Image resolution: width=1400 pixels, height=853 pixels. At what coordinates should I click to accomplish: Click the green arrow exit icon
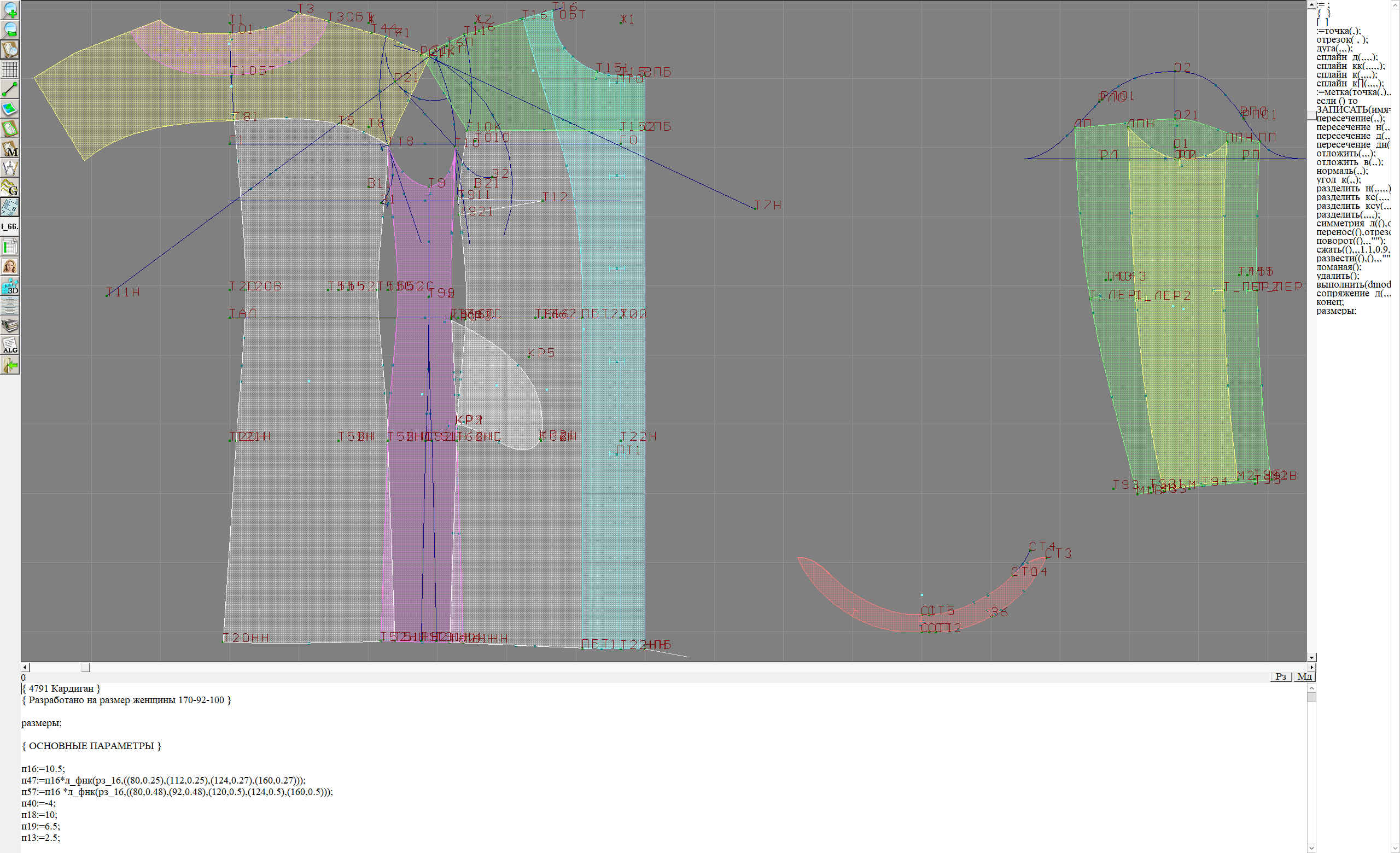(10, 365)
